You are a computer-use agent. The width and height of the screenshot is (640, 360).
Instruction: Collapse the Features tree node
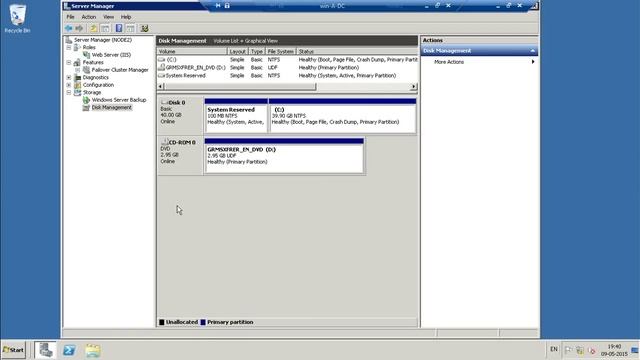click(x=69, y=62)
